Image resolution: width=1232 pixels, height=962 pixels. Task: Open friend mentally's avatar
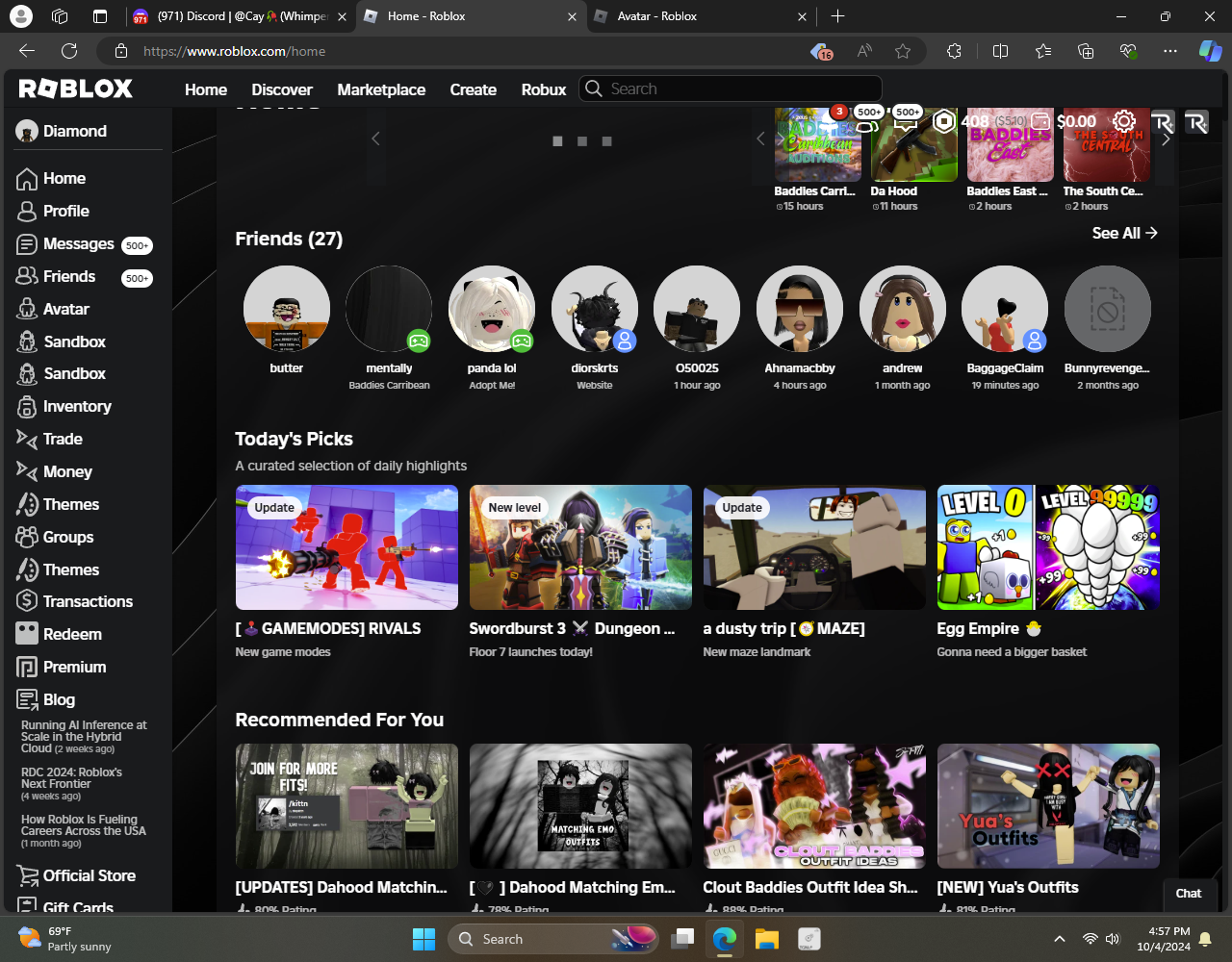pyautogui.click(x=389, y=309)
